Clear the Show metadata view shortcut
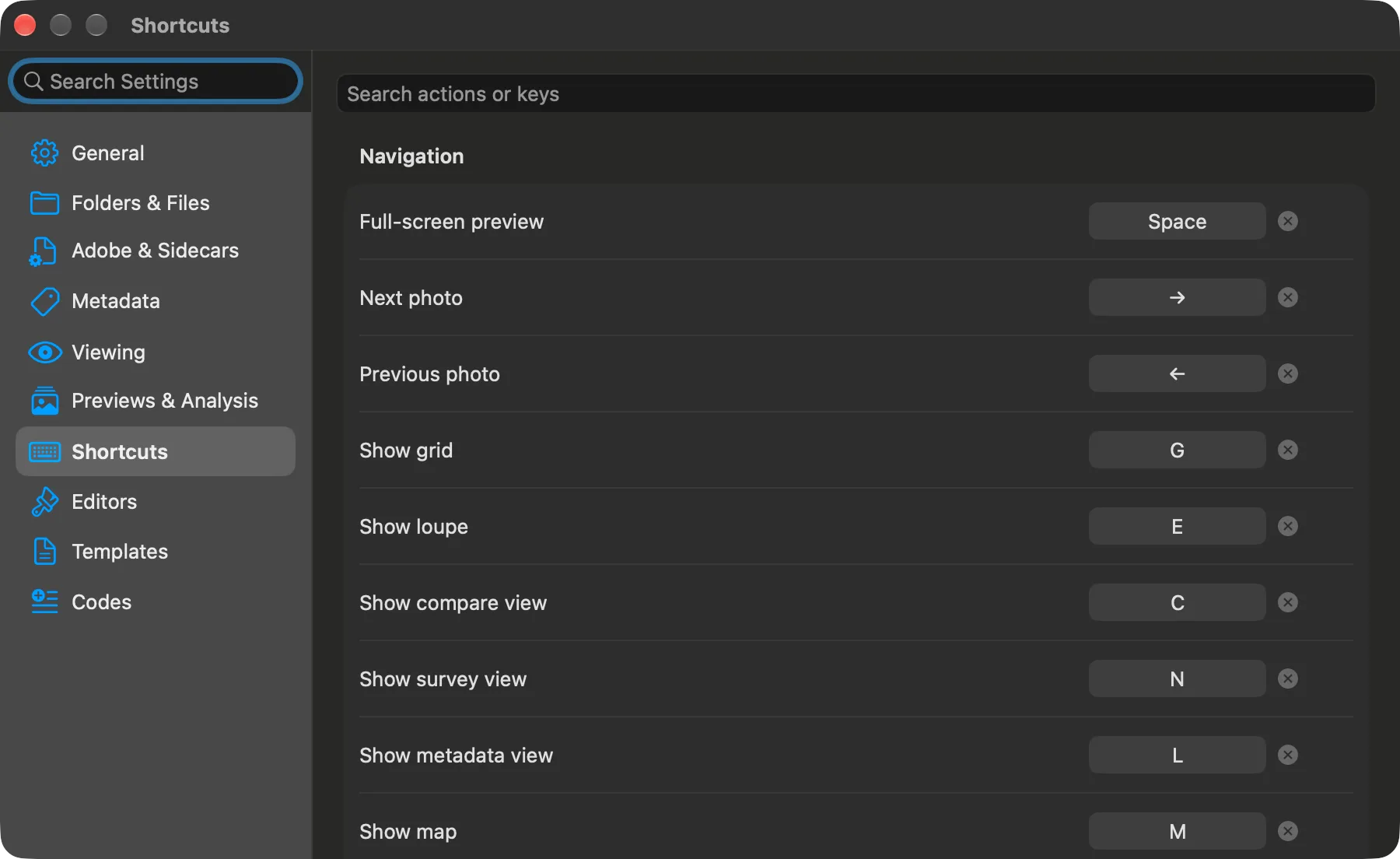 pos(1288,756)
